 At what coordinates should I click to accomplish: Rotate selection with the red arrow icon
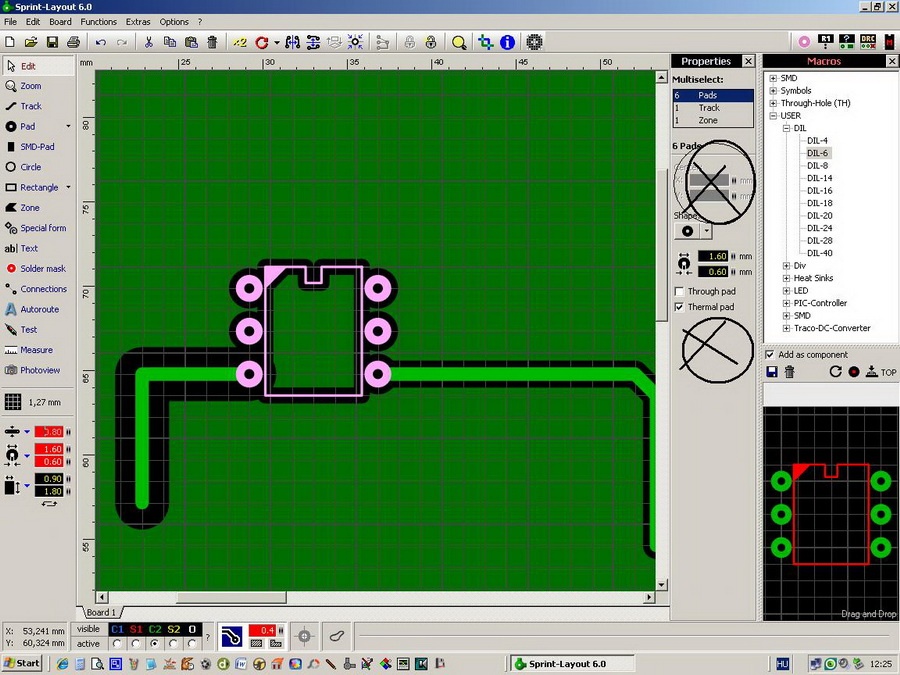[262, 42]
